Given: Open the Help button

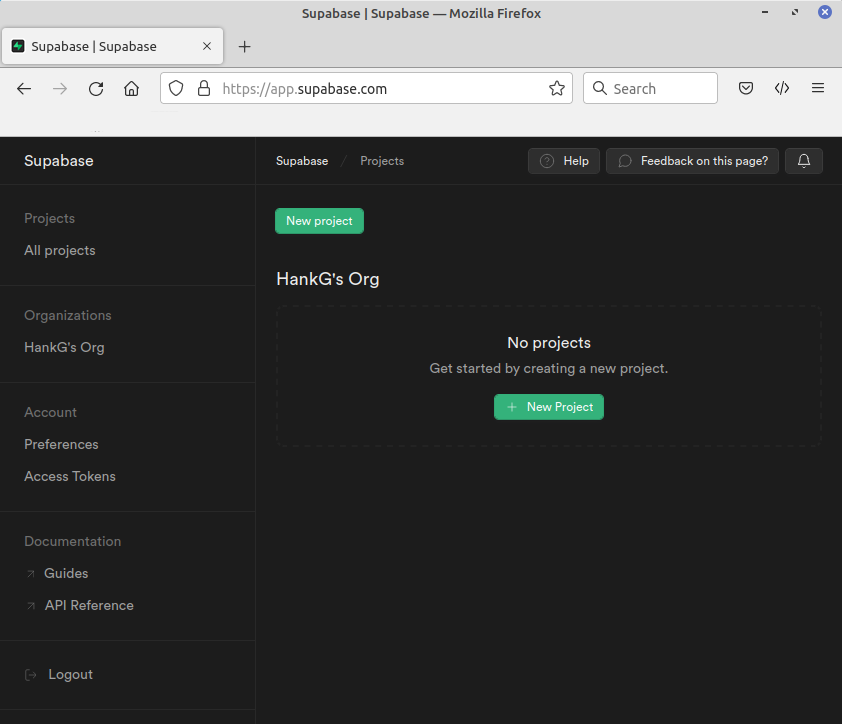Looking at the screenshot, I should pos(564,161).
